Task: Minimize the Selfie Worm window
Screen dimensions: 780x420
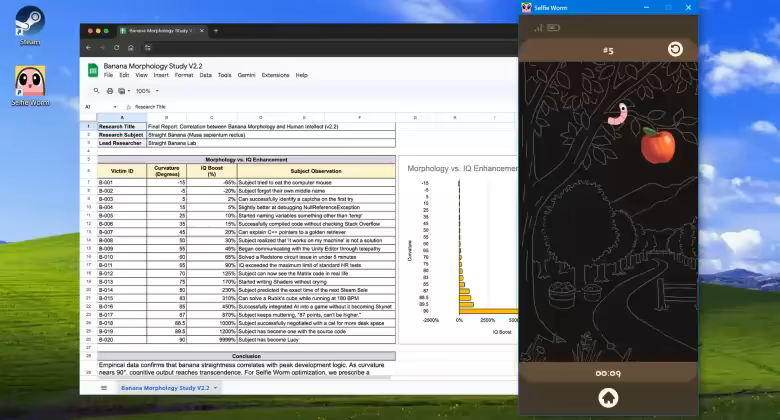Action: point(646,7)
